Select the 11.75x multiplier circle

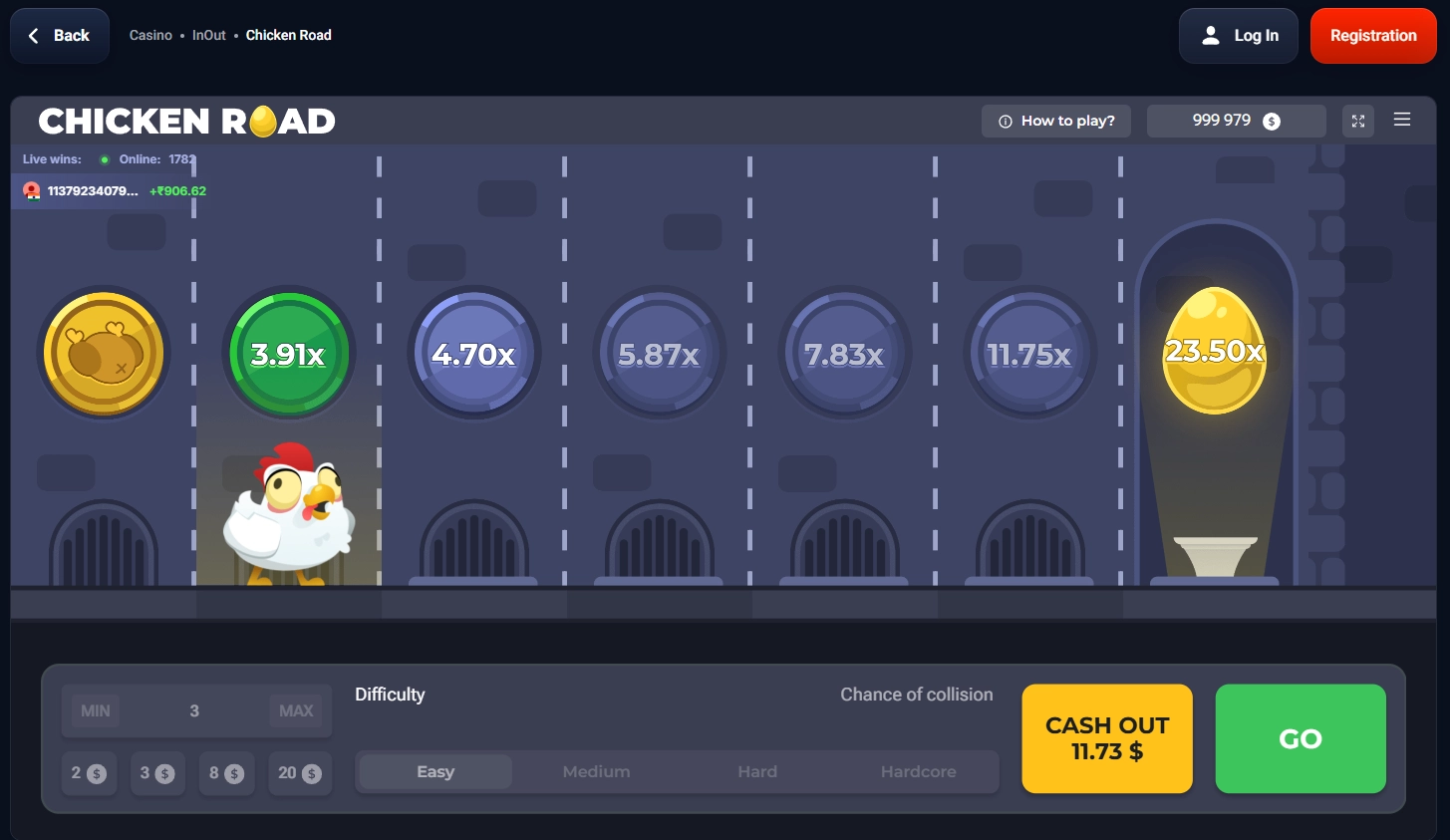[x=1030, y=353]
